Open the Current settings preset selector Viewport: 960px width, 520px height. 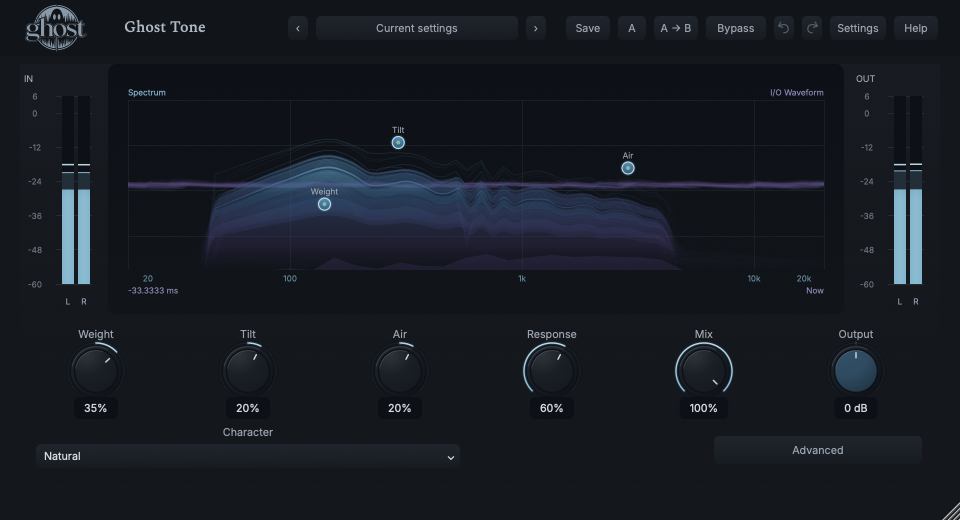point(416,28)
